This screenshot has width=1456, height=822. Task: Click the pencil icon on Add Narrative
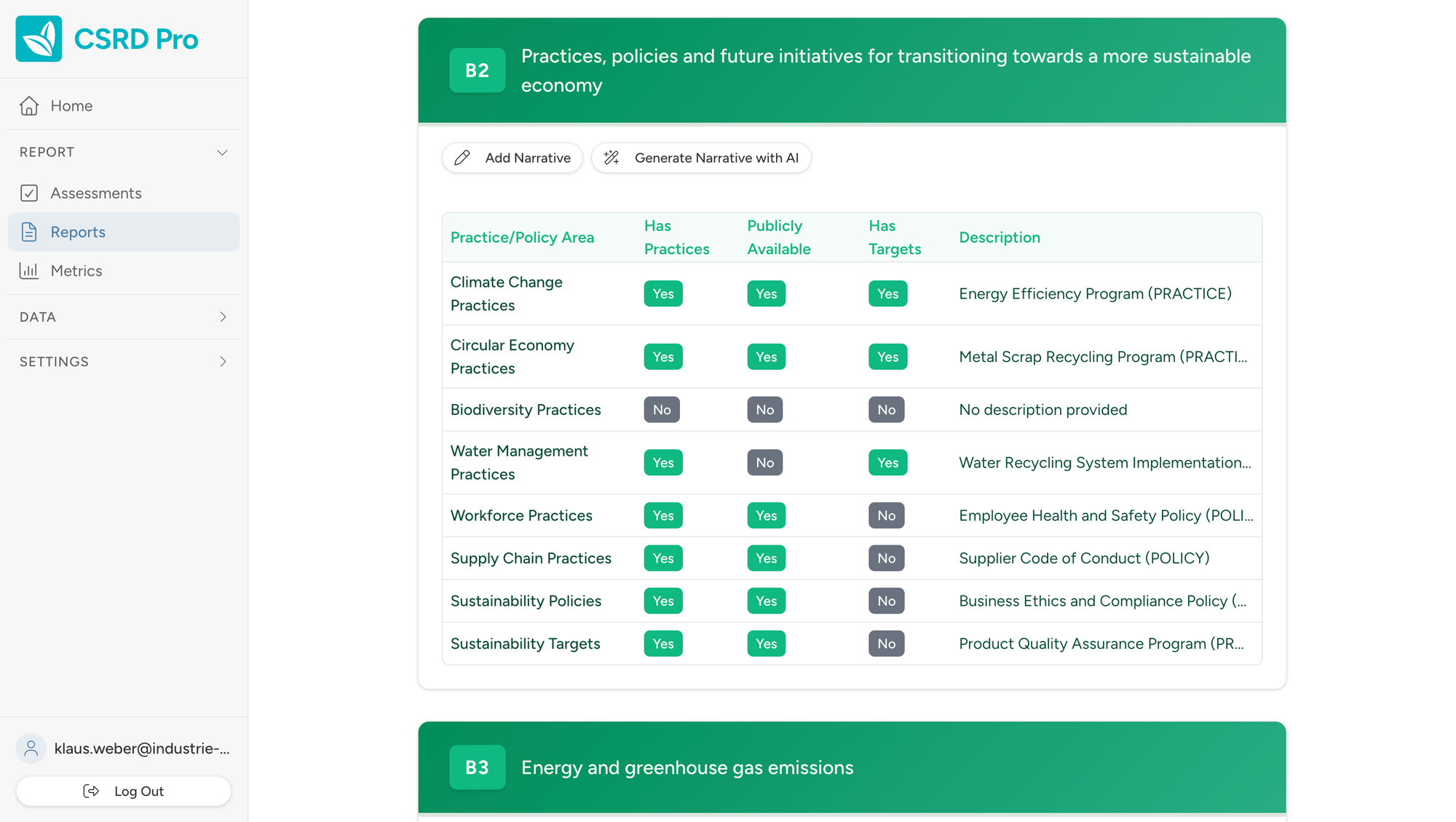(462, 157)
